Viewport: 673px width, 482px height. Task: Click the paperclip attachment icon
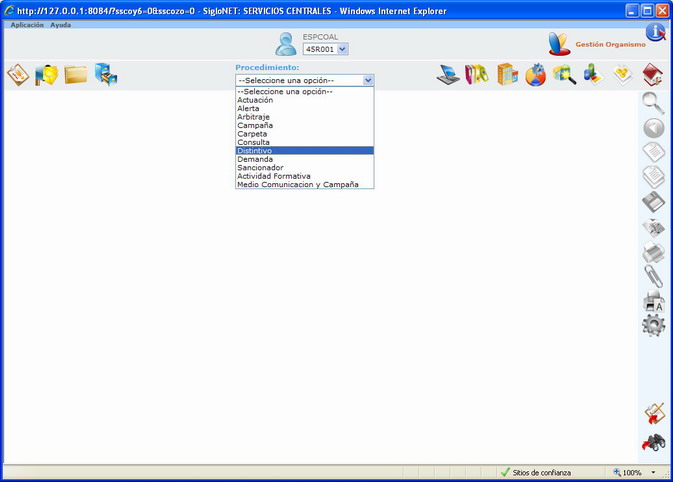[653, 276]
